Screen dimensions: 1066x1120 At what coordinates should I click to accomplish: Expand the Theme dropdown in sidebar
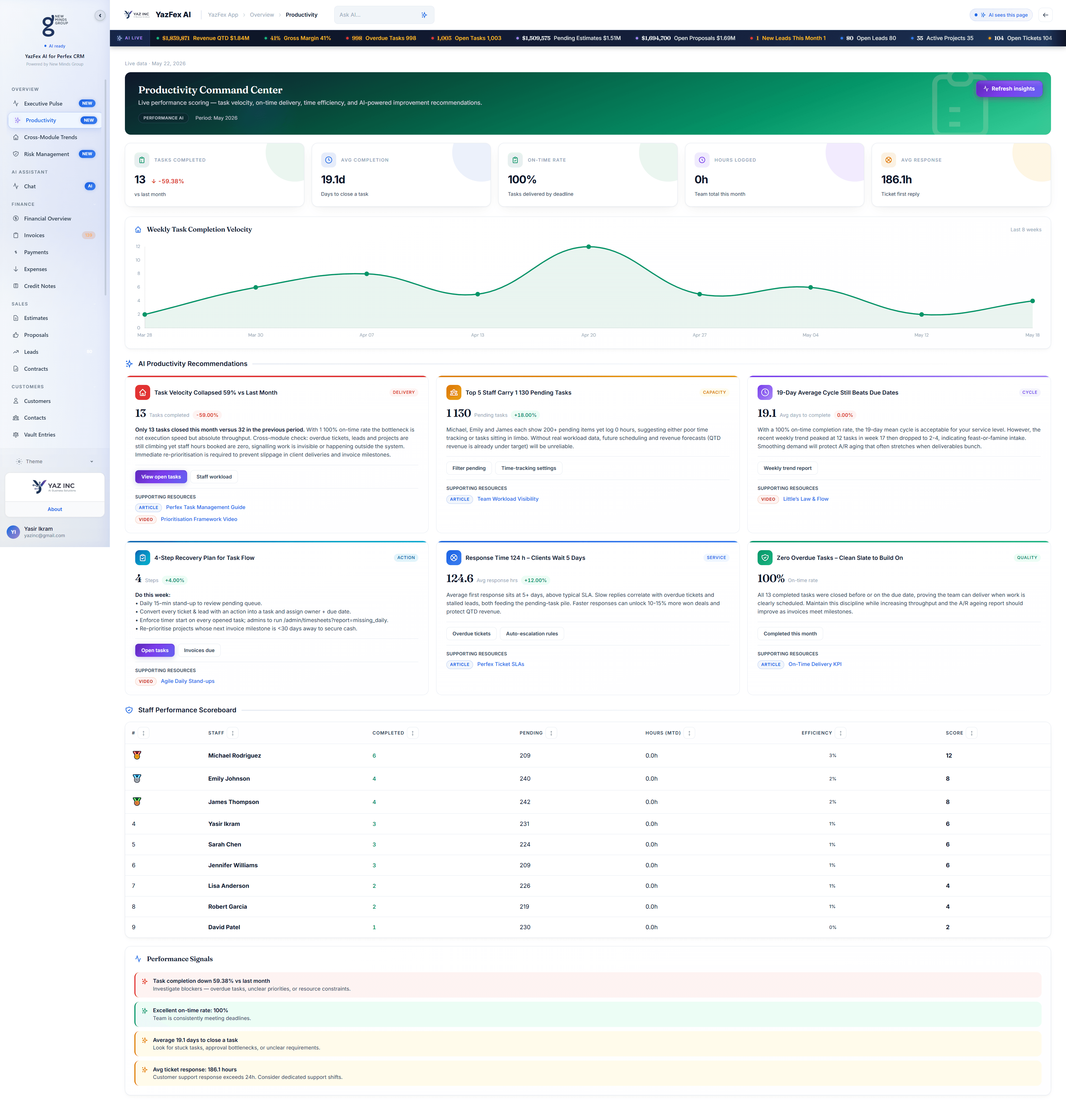[x=55, y=462]
